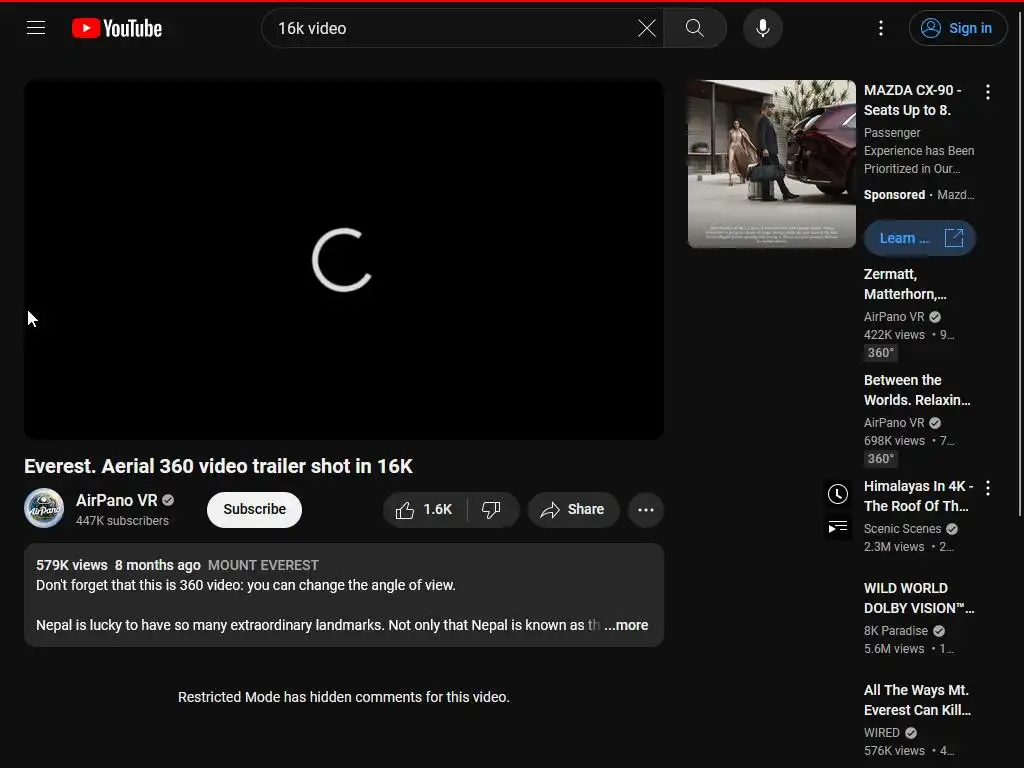The image size is (1024, 768).
Task: Click WIRED channel name
Action: (882, 733)
